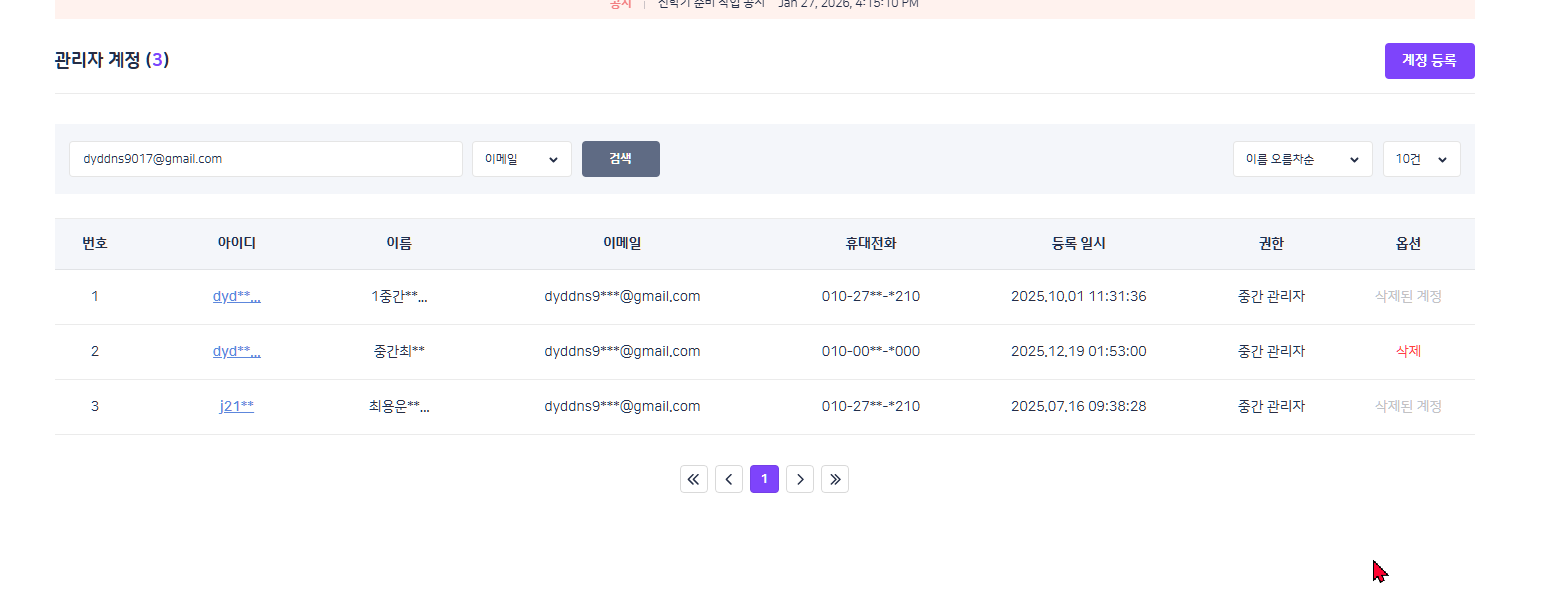The image size is (1565, 603).
Task: Click the 아이디 column header
Action: 236,243
